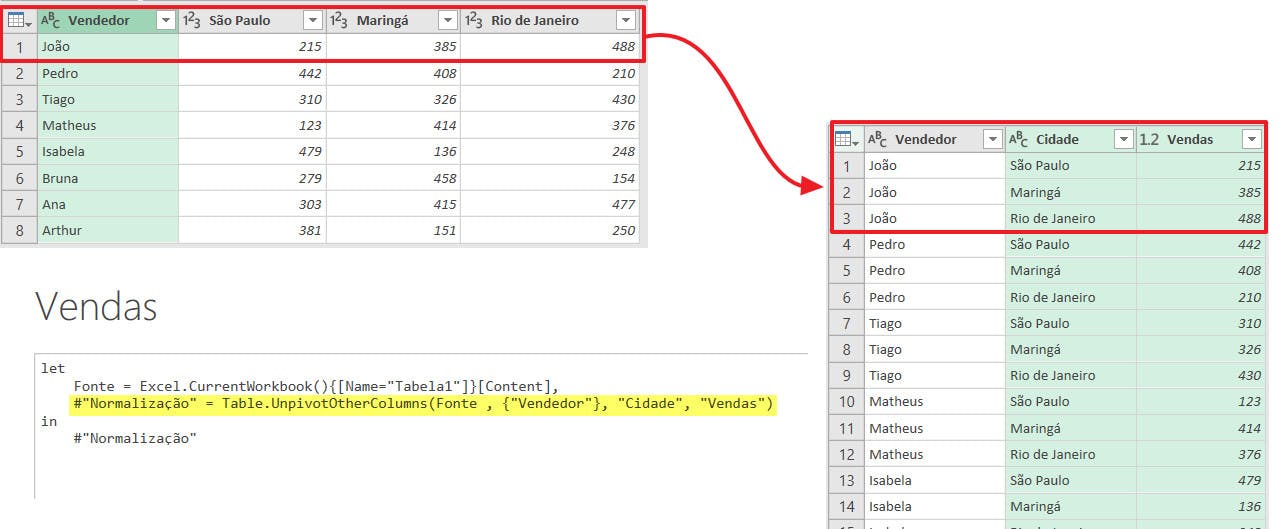The height and width of the screenshot is (529, 1281).
Task: Click the Fonte = Excel.CurrentWorkbook code line
Action: pos(316,387)
